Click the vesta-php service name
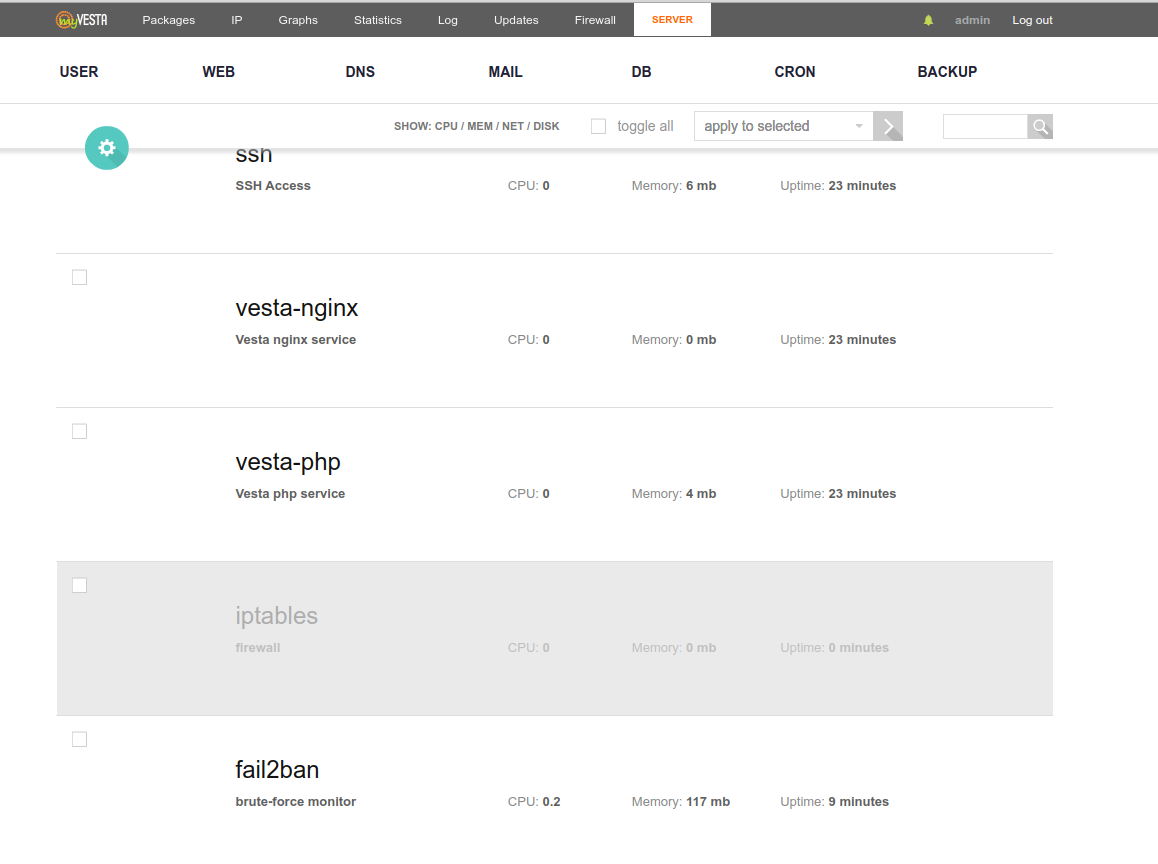The image size is (1158, 864). 288,462
